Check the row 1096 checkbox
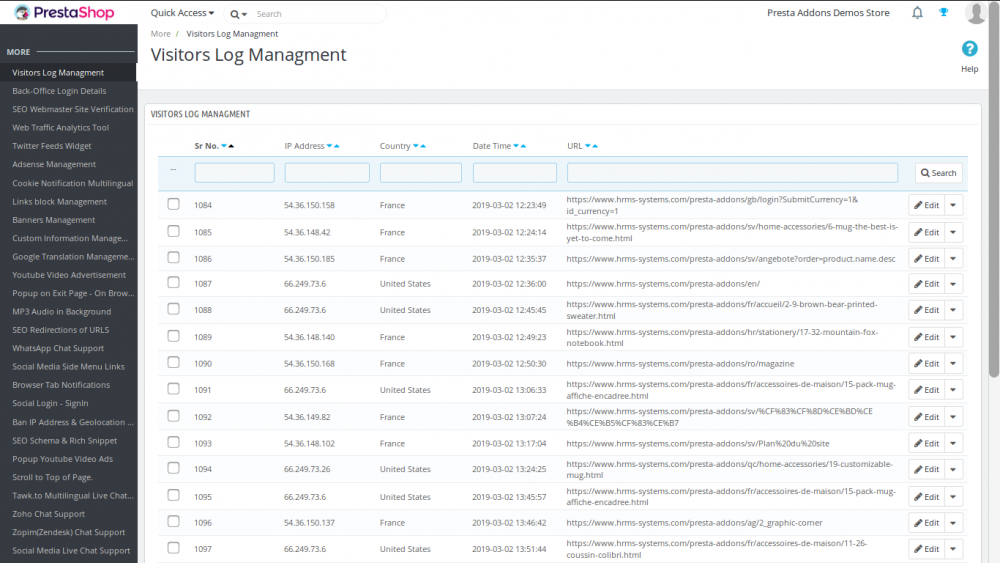Viewport: 1000px width, 563px height. point(173,522)
